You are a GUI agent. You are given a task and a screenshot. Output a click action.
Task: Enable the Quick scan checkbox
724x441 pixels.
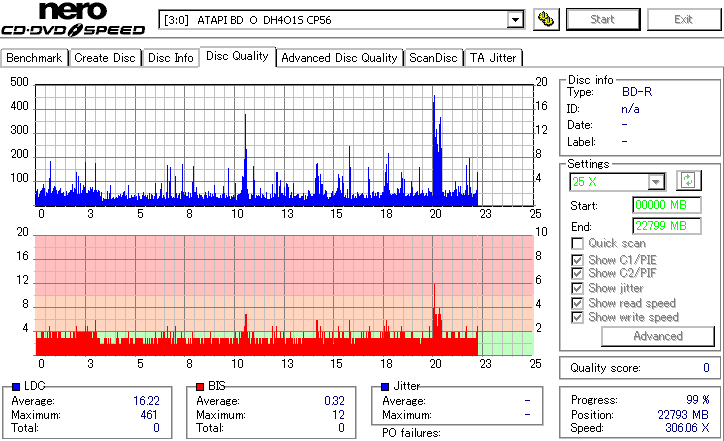pyautogui.click(x=577, y=243)
